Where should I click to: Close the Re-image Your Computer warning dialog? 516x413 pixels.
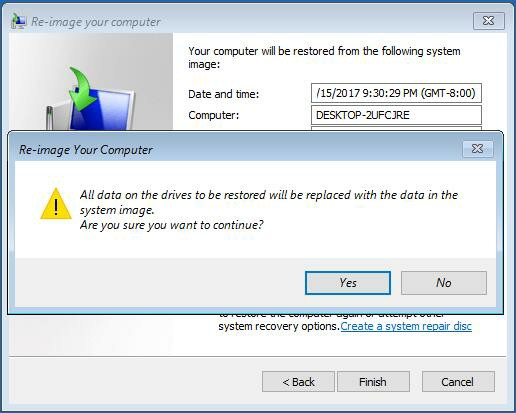click(x=478, y=149)
